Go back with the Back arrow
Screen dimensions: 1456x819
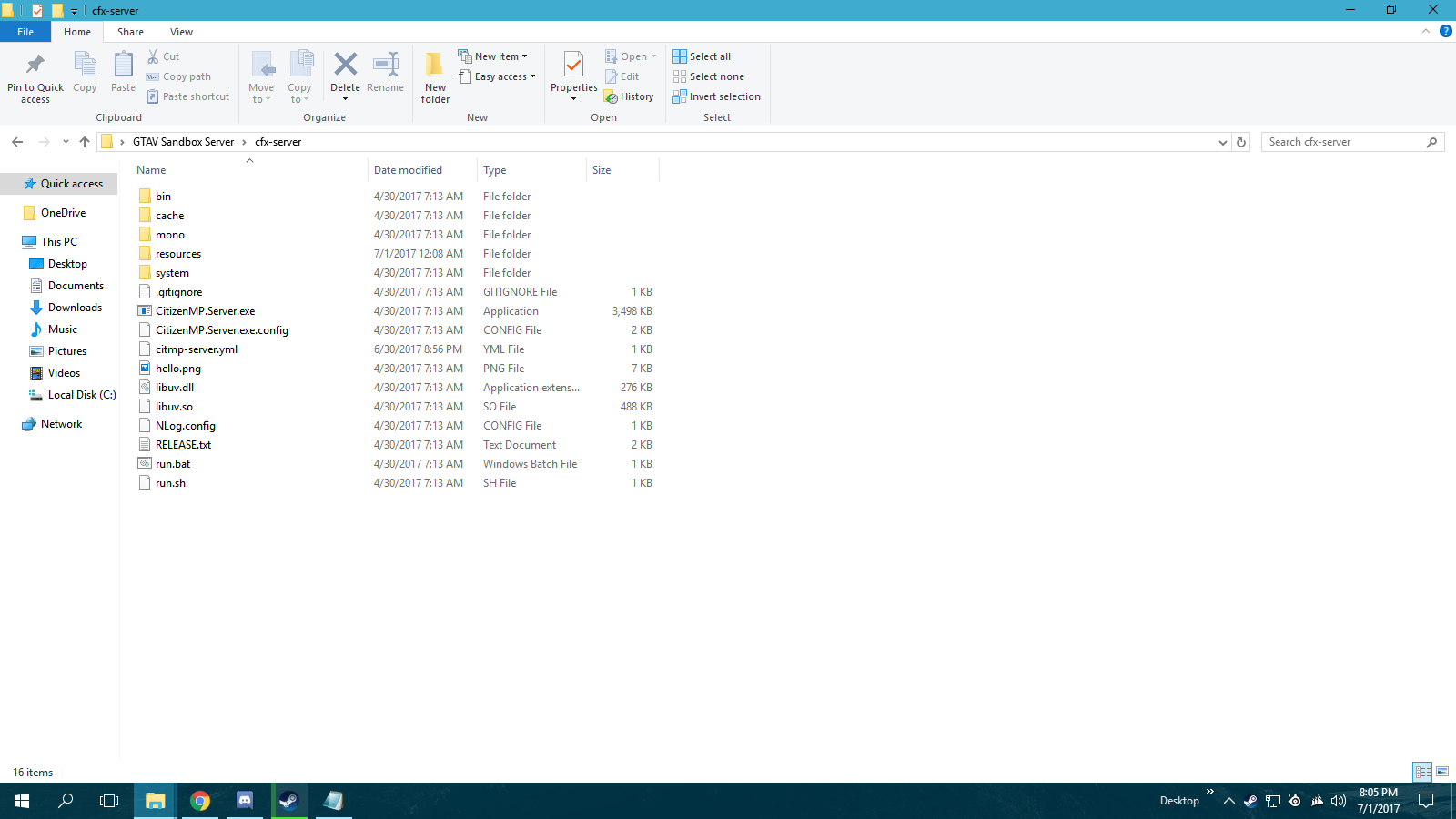[x=17, y=142]
